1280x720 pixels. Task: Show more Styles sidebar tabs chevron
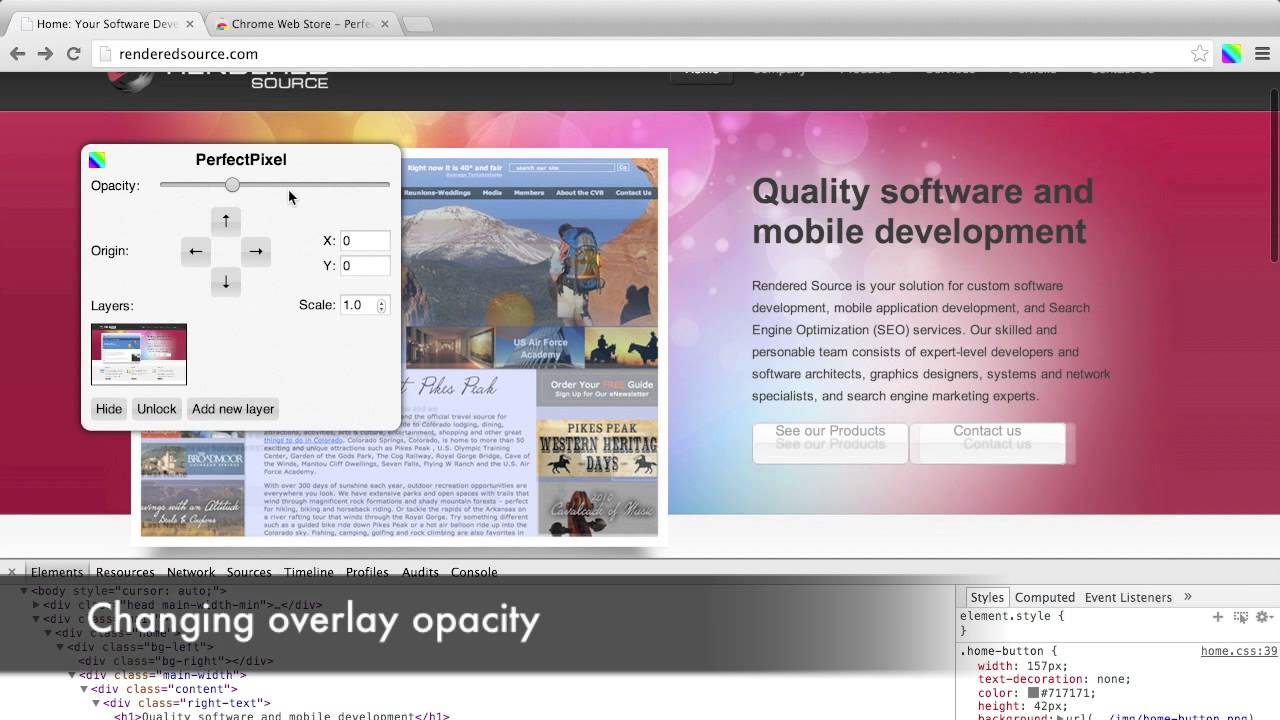(1188, 597)
